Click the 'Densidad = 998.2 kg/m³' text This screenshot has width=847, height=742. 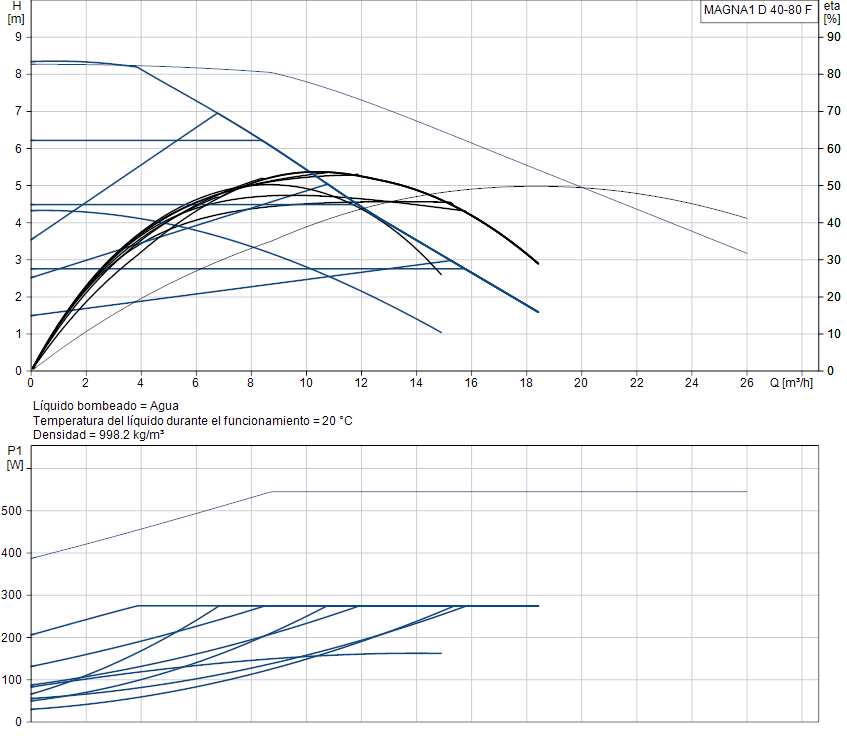pos(98,435)
